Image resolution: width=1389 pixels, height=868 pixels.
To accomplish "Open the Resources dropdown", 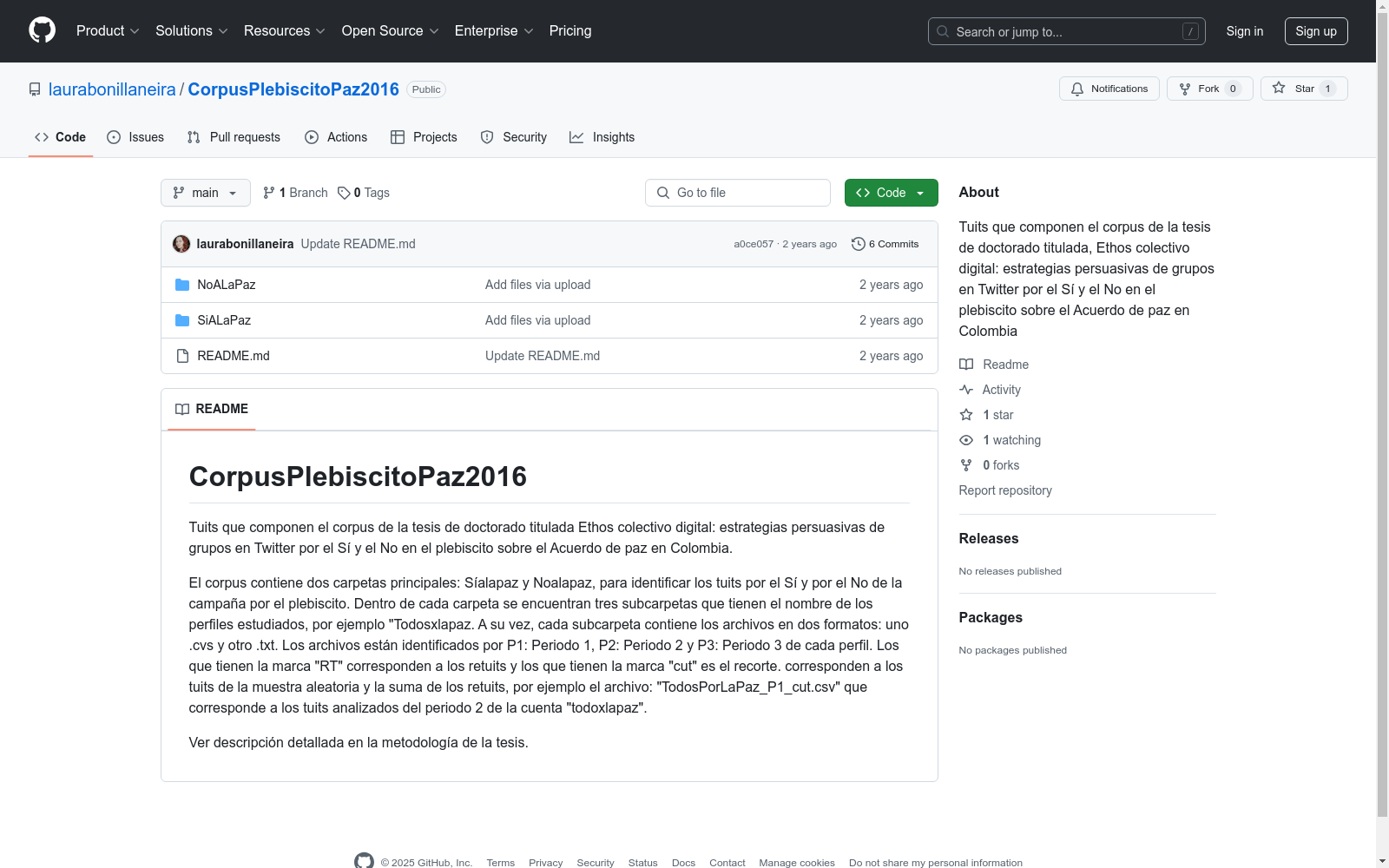I will pyautogui.click(x=285, y=31).
